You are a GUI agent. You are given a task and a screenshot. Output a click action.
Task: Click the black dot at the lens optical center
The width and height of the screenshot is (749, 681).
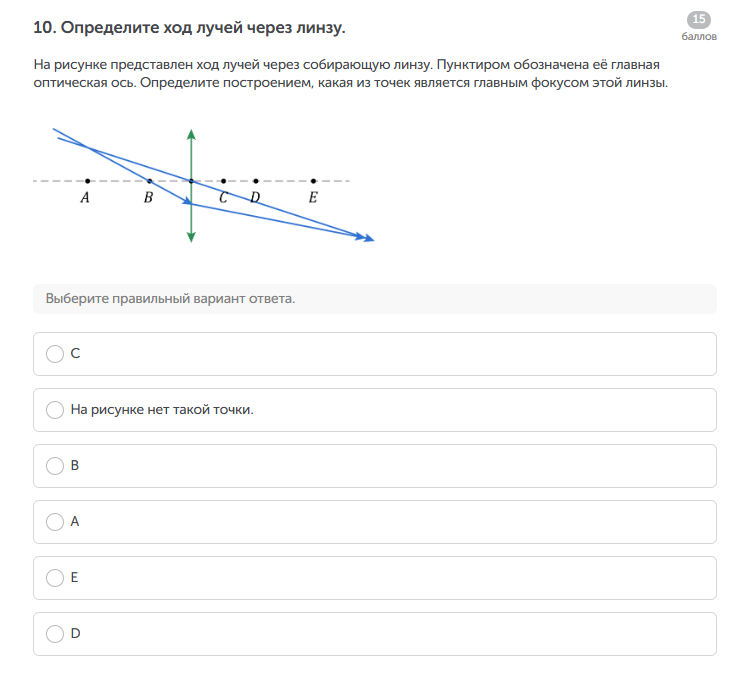[191, 181]
